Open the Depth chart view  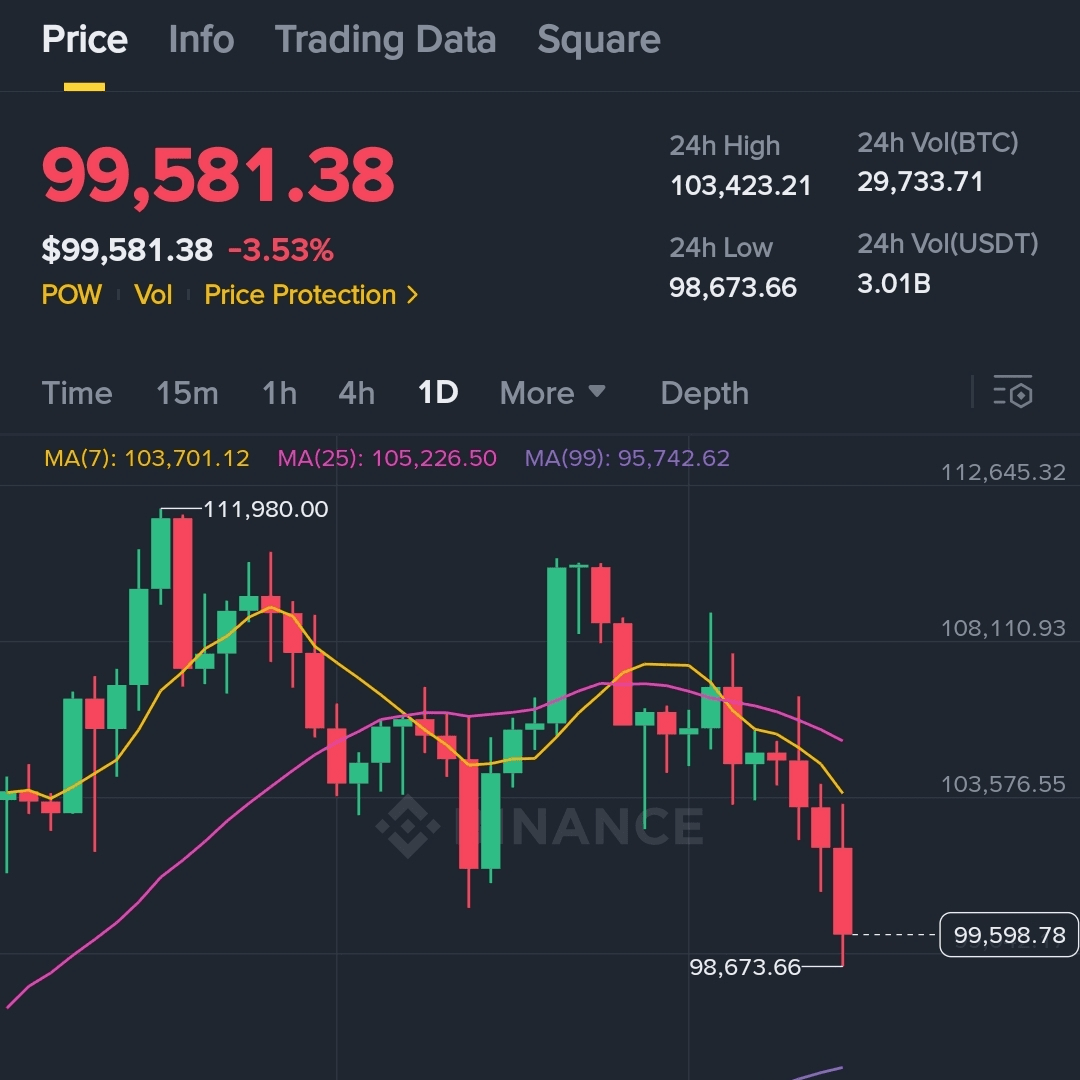[x=704, y=393]
